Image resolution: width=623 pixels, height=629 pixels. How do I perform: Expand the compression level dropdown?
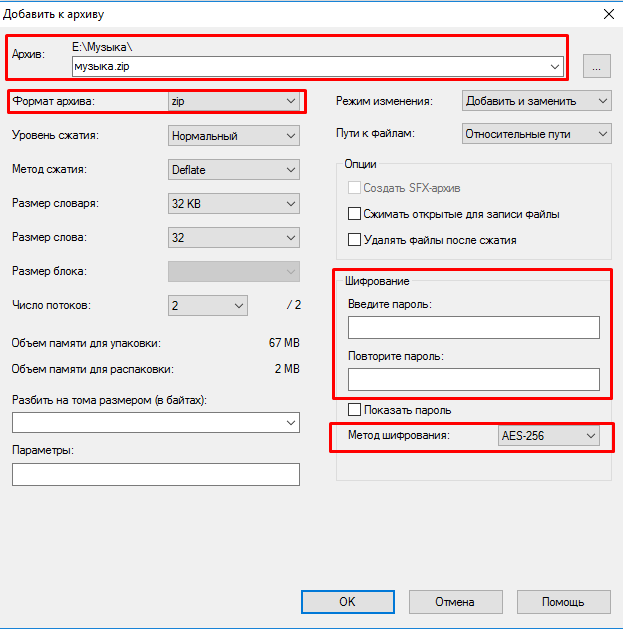pos(235,136)
